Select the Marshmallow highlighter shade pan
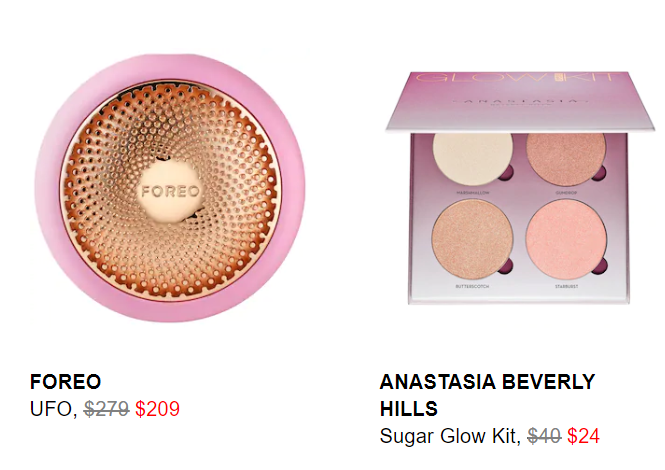 (x=472, y=159)
